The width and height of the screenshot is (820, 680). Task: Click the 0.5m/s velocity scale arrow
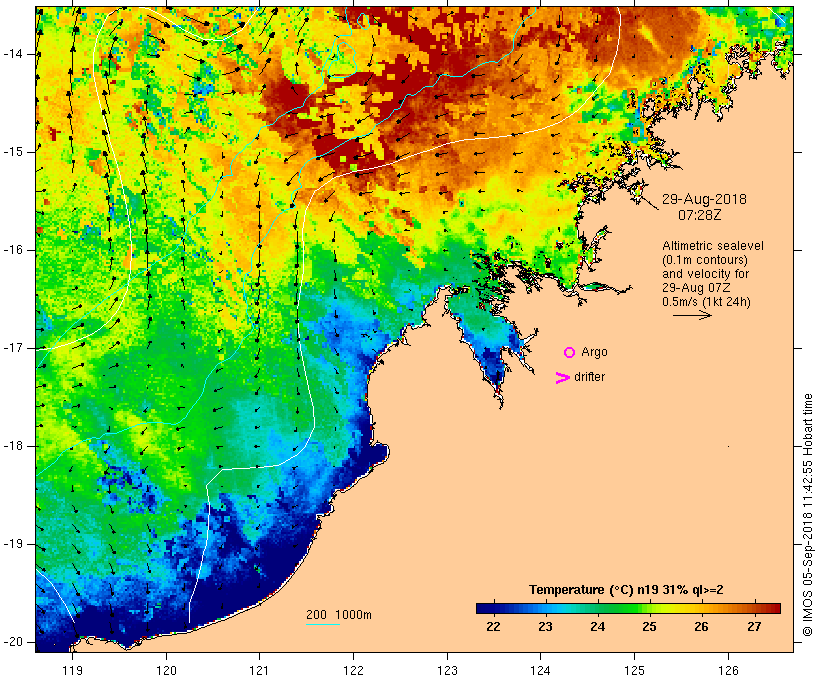coord(692,315)
